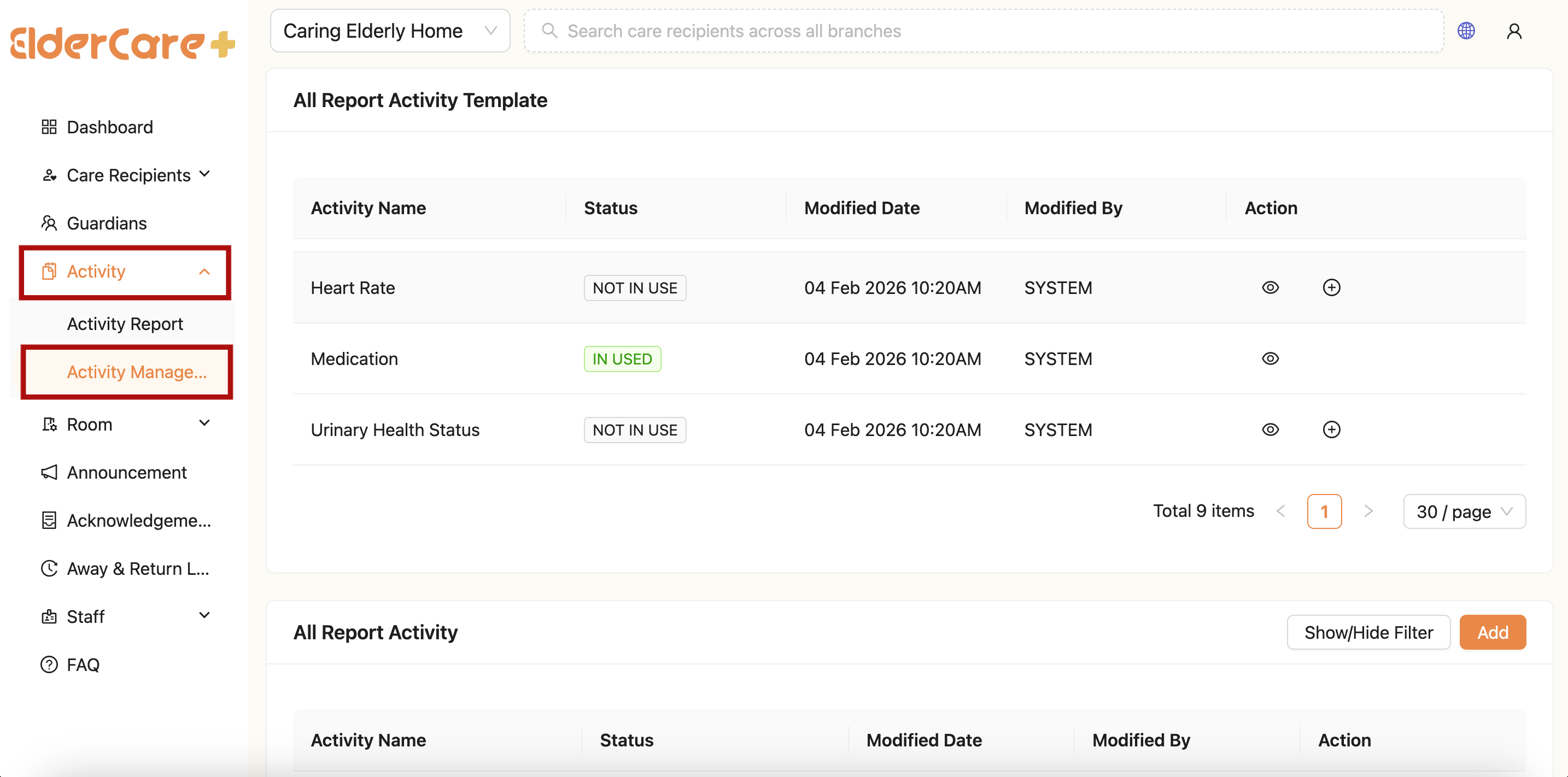Open the 30 / page size dropdown

(1464, 511)
